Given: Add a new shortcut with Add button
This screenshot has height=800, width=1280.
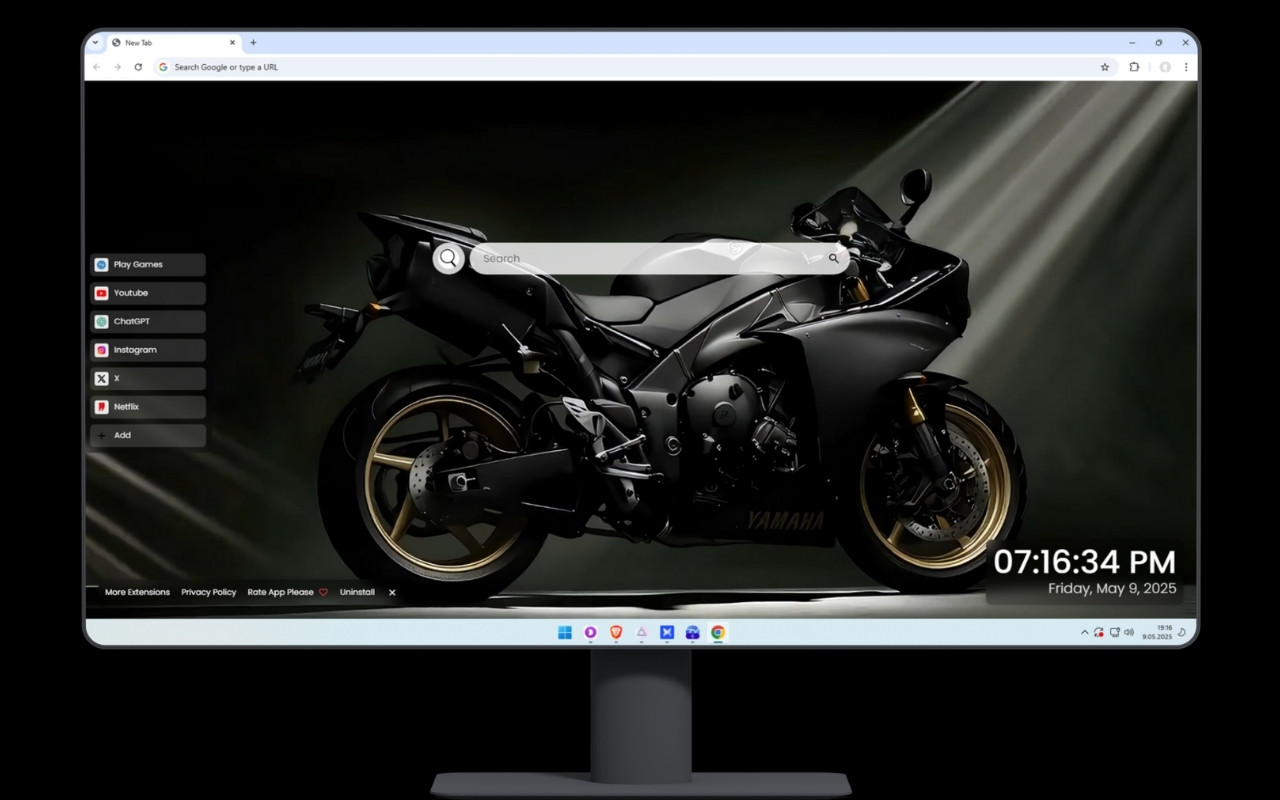Looking at the screenshot, I should [148, 436].
